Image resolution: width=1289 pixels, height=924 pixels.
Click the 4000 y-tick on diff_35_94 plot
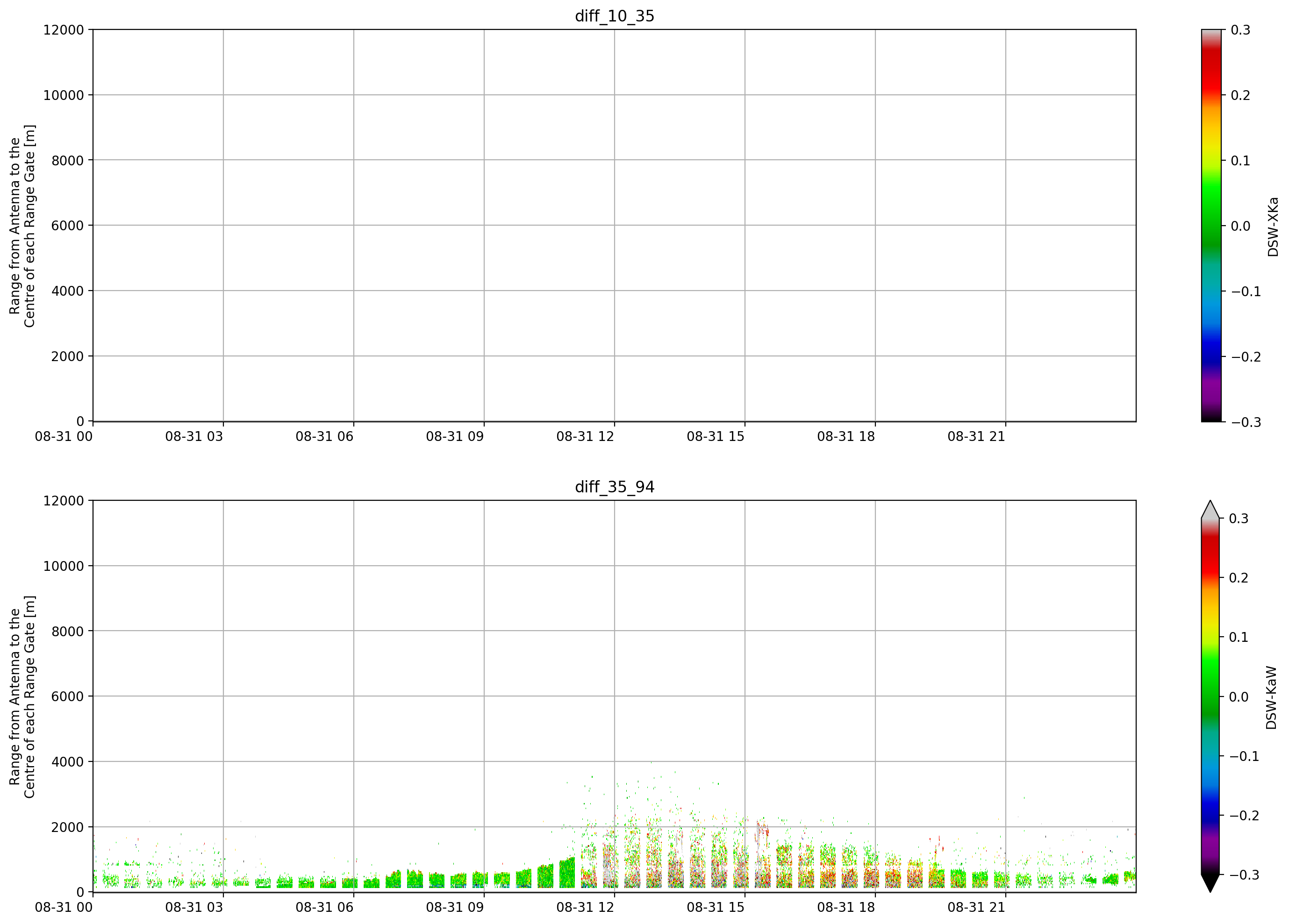(x=68, y=762)
